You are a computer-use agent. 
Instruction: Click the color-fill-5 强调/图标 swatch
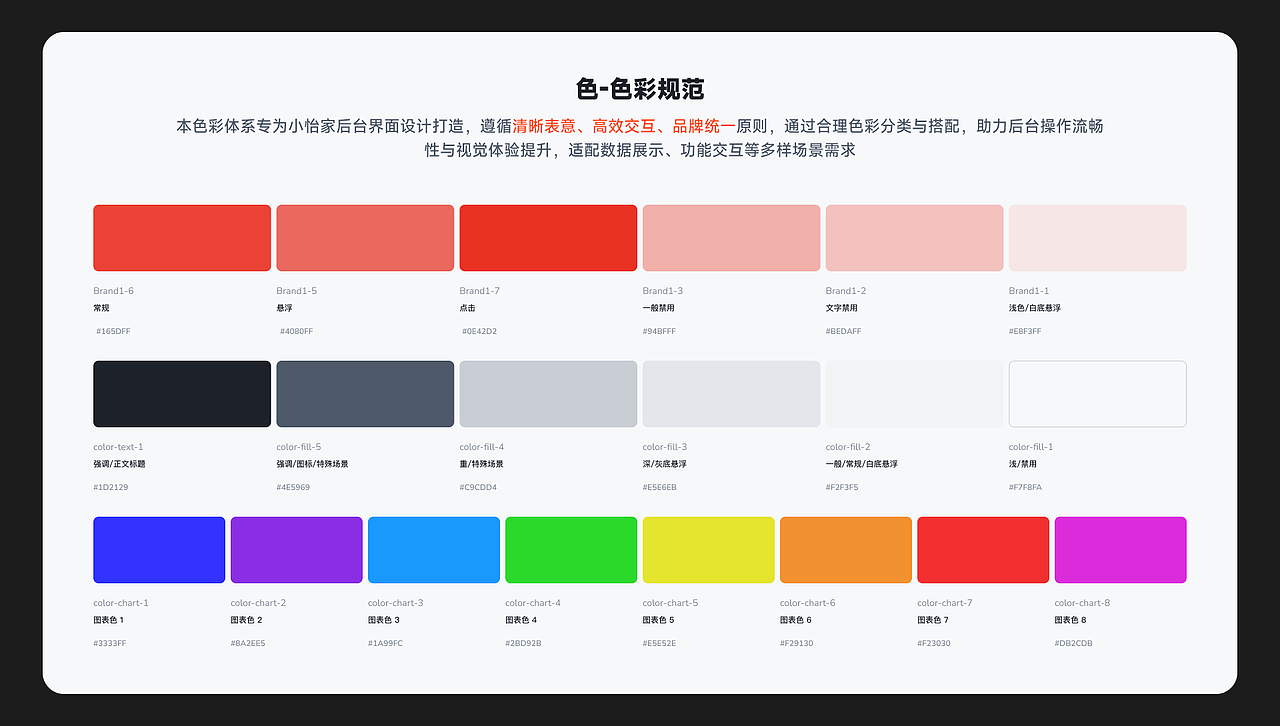click(364, 394)
